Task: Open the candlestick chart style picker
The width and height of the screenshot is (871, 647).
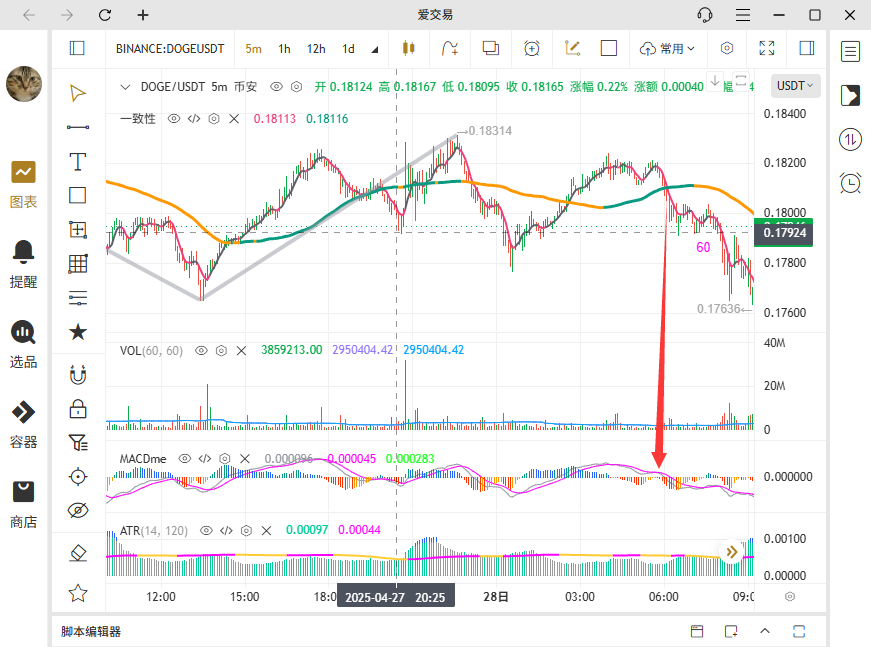Action: pyautogui.click(x=407, y=48)
